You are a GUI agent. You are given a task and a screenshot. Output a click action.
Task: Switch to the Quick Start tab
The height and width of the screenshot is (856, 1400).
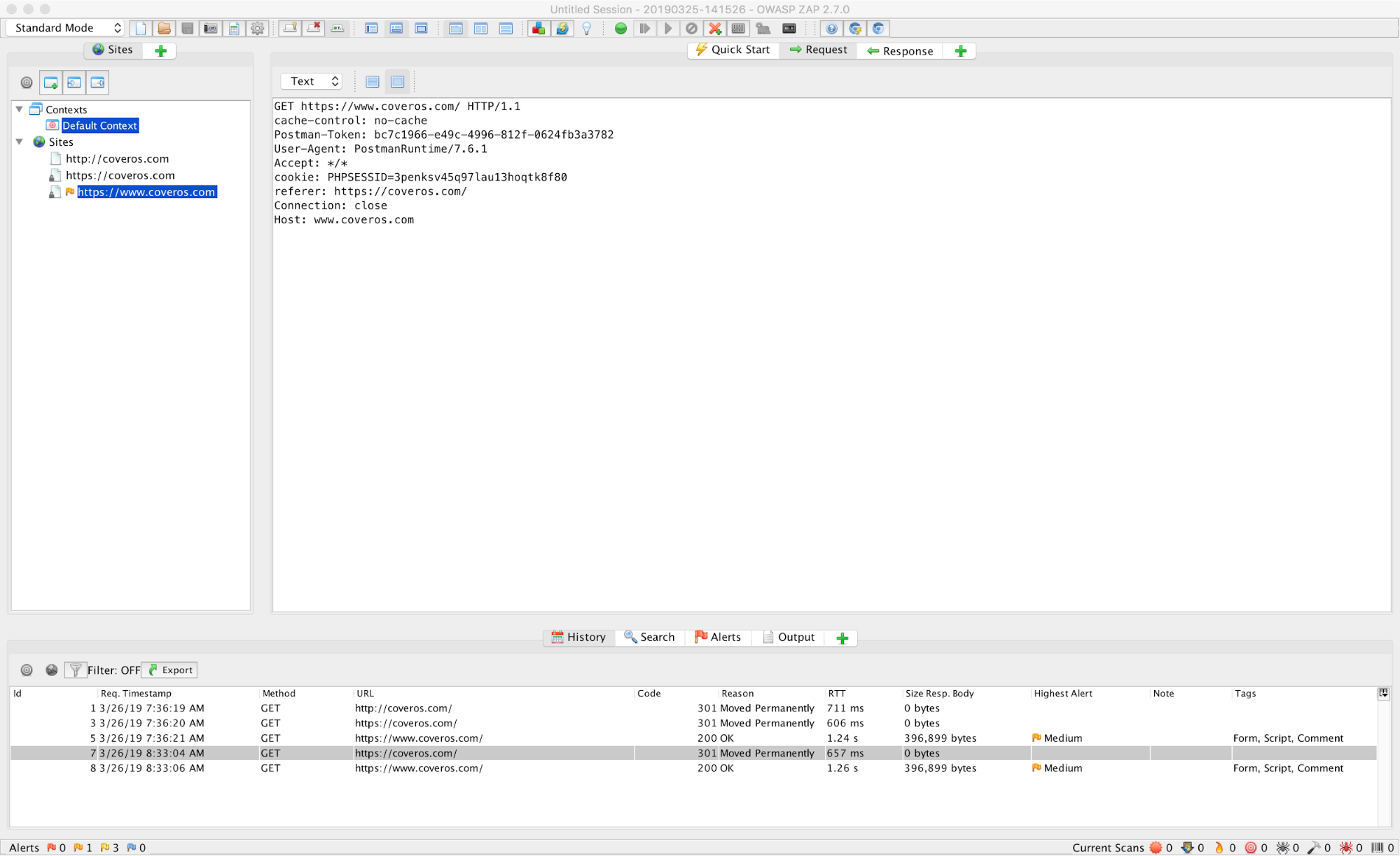[x=733, y=50]
